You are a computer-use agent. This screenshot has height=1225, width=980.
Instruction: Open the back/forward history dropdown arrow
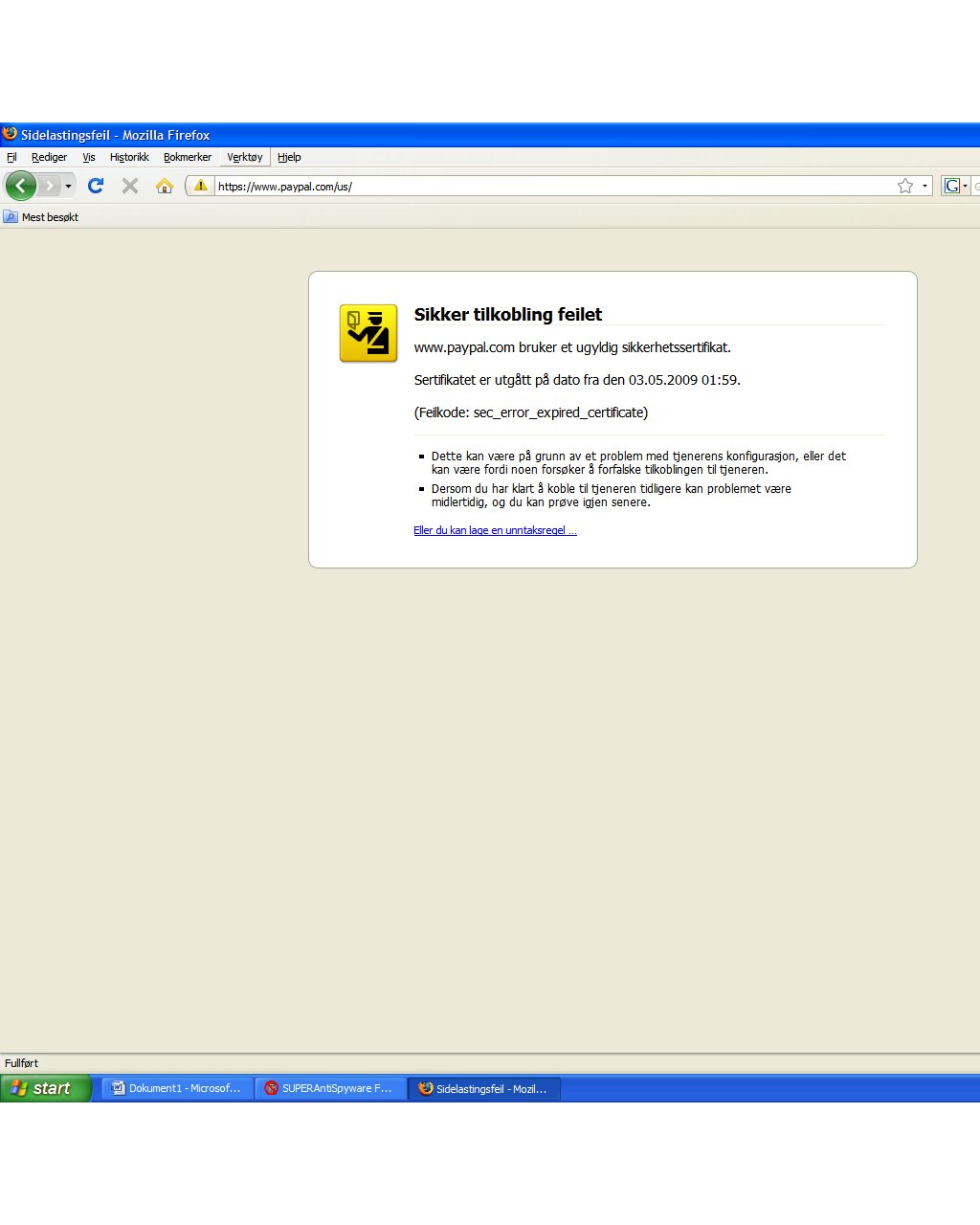coord(68,186)
